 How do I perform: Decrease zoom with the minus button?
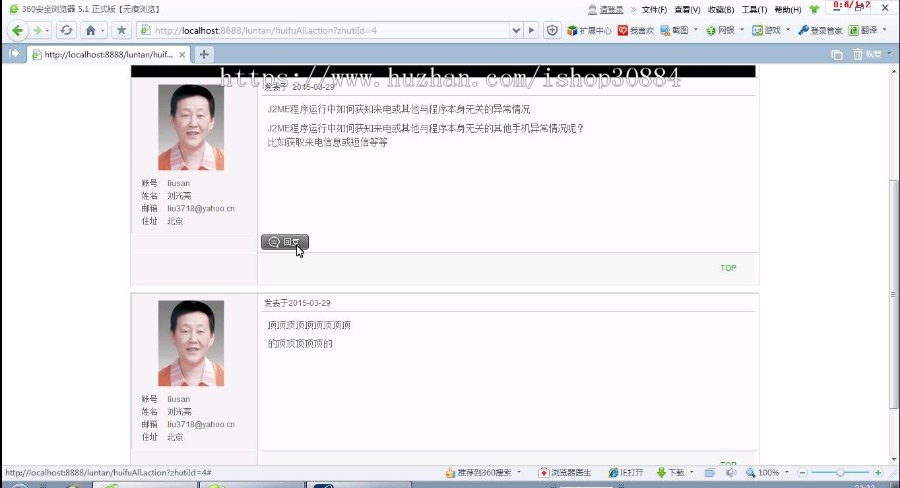pos(802,472)
